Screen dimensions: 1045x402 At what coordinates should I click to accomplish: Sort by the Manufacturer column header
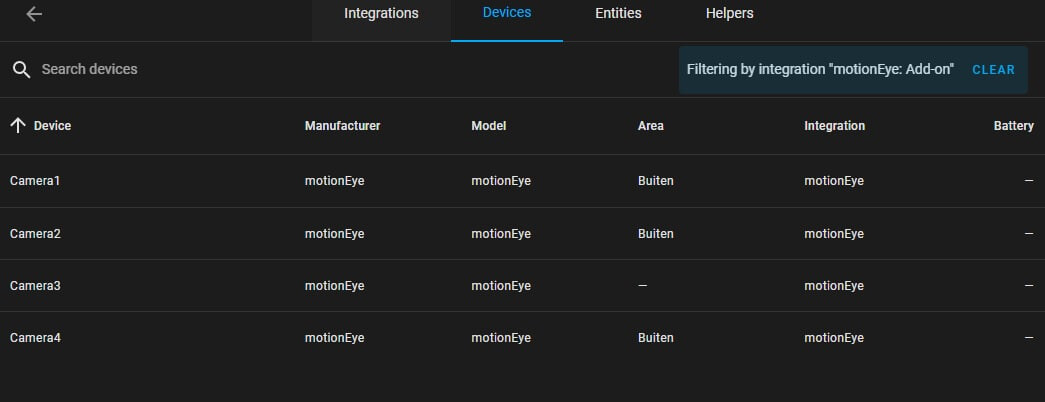pyautogui.click(x=342, y=126)
